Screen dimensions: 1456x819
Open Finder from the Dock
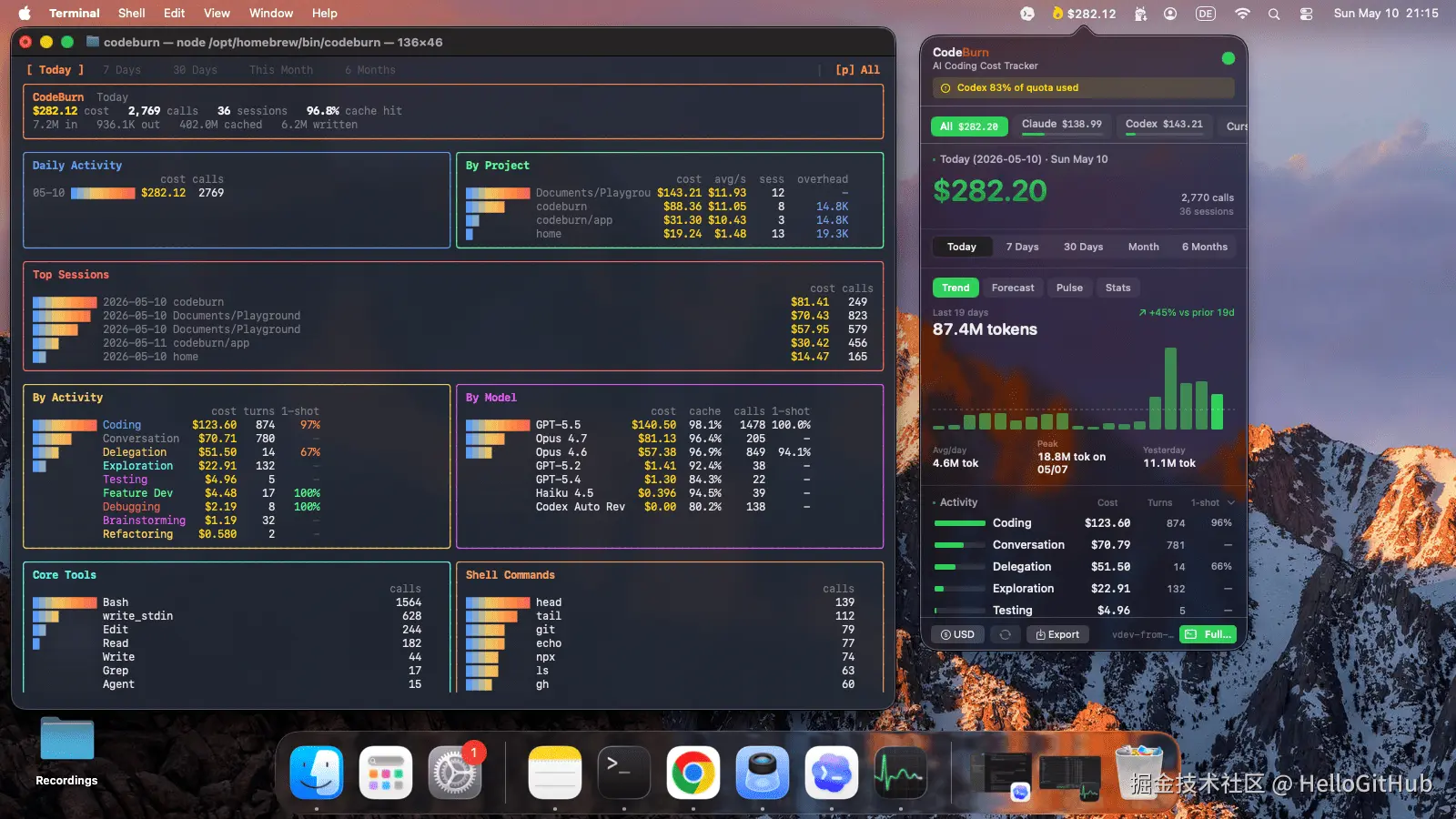click(x=317, y=773)
